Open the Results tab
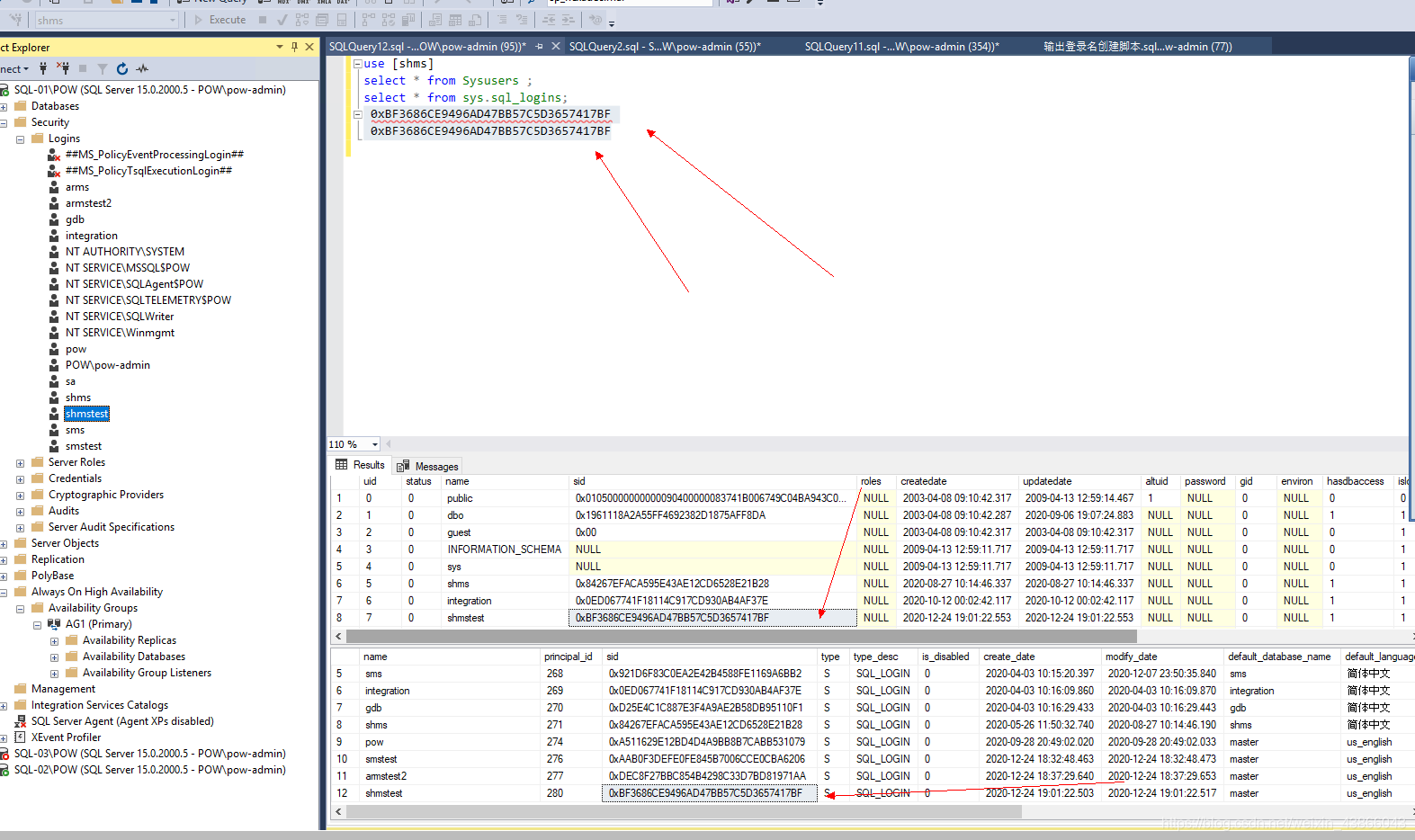Viewport: 1415px width, 840px height. point(360,465)
